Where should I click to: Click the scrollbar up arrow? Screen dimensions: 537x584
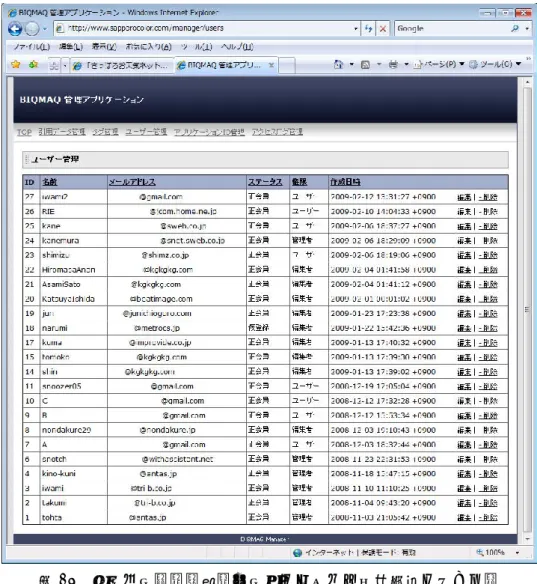pyautogui.click(x=527, y=82)
